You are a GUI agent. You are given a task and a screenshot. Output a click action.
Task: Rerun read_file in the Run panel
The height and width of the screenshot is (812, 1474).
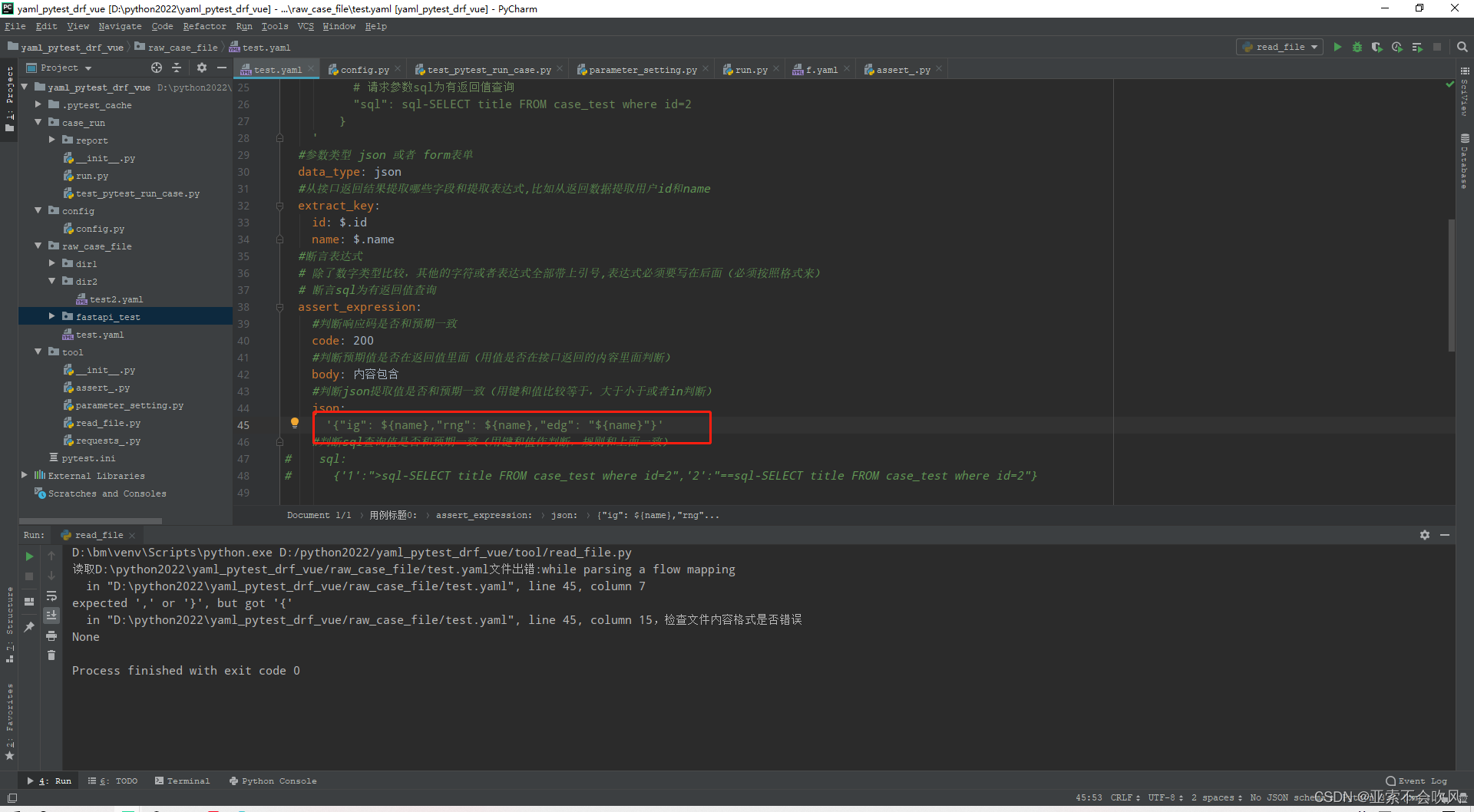tap(29, 556)
